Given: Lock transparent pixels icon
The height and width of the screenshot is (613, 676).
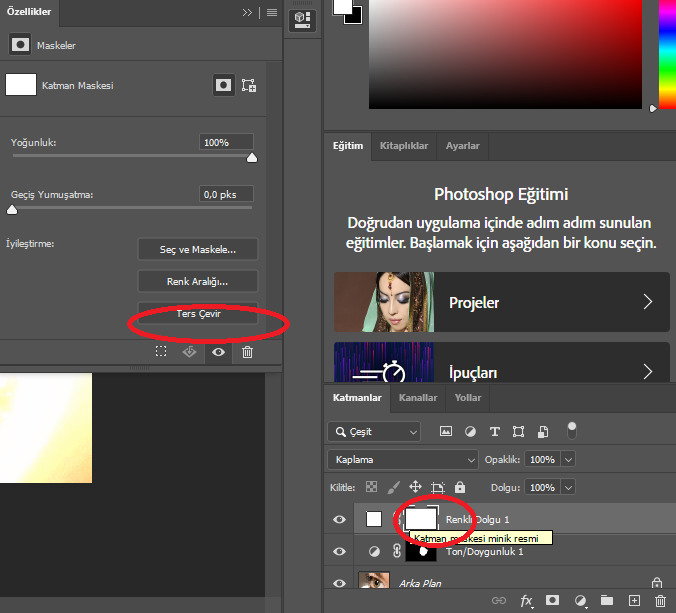Looking at the screenshot, I should (371, 487).
